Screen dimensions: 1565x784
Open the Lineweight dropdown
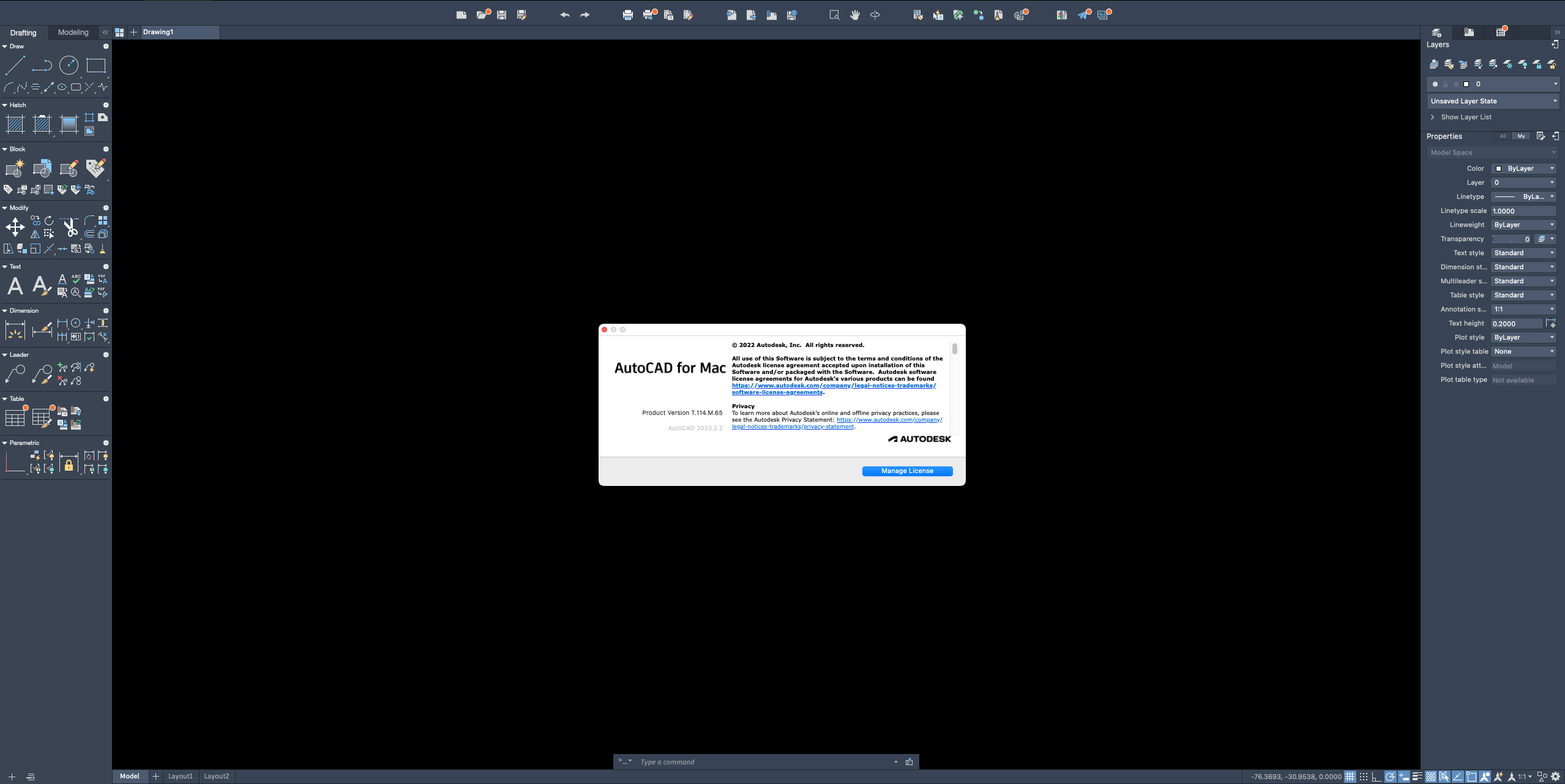click(x=1523, y=225)
